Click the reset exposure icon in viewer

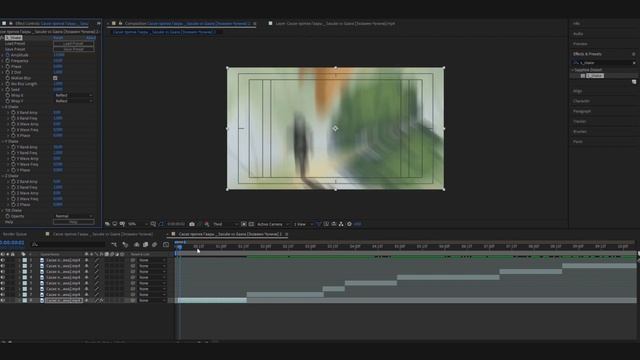click(x=349, y=224)
